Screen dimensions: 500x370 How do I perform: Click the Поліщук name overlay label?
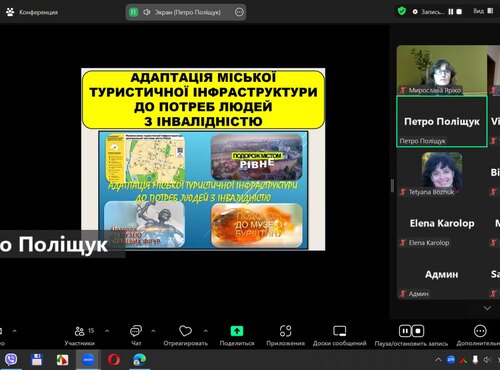[x=62, y=244]
